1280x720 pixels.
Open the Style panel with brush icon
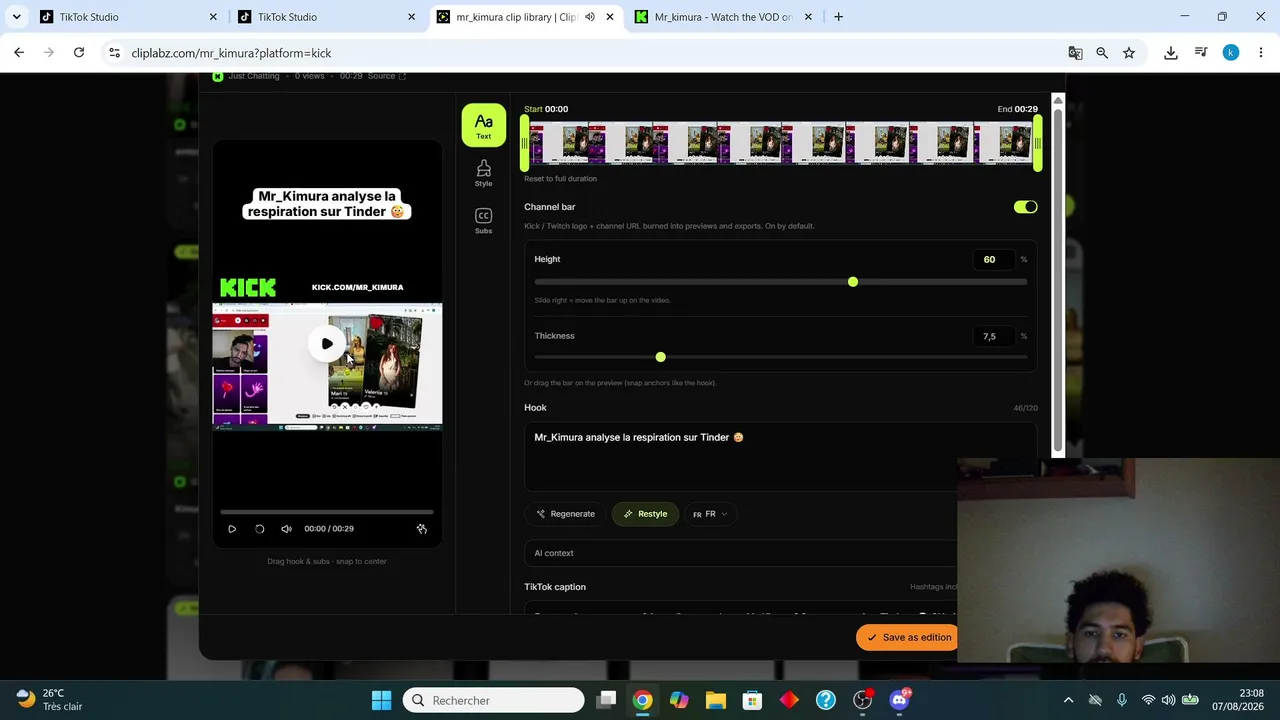483,173
